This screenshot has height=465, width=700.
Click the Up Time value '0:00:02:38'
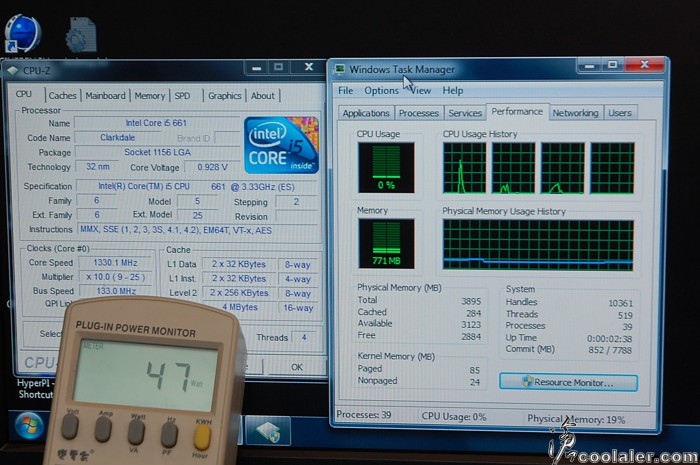click(x=609, y=339)
